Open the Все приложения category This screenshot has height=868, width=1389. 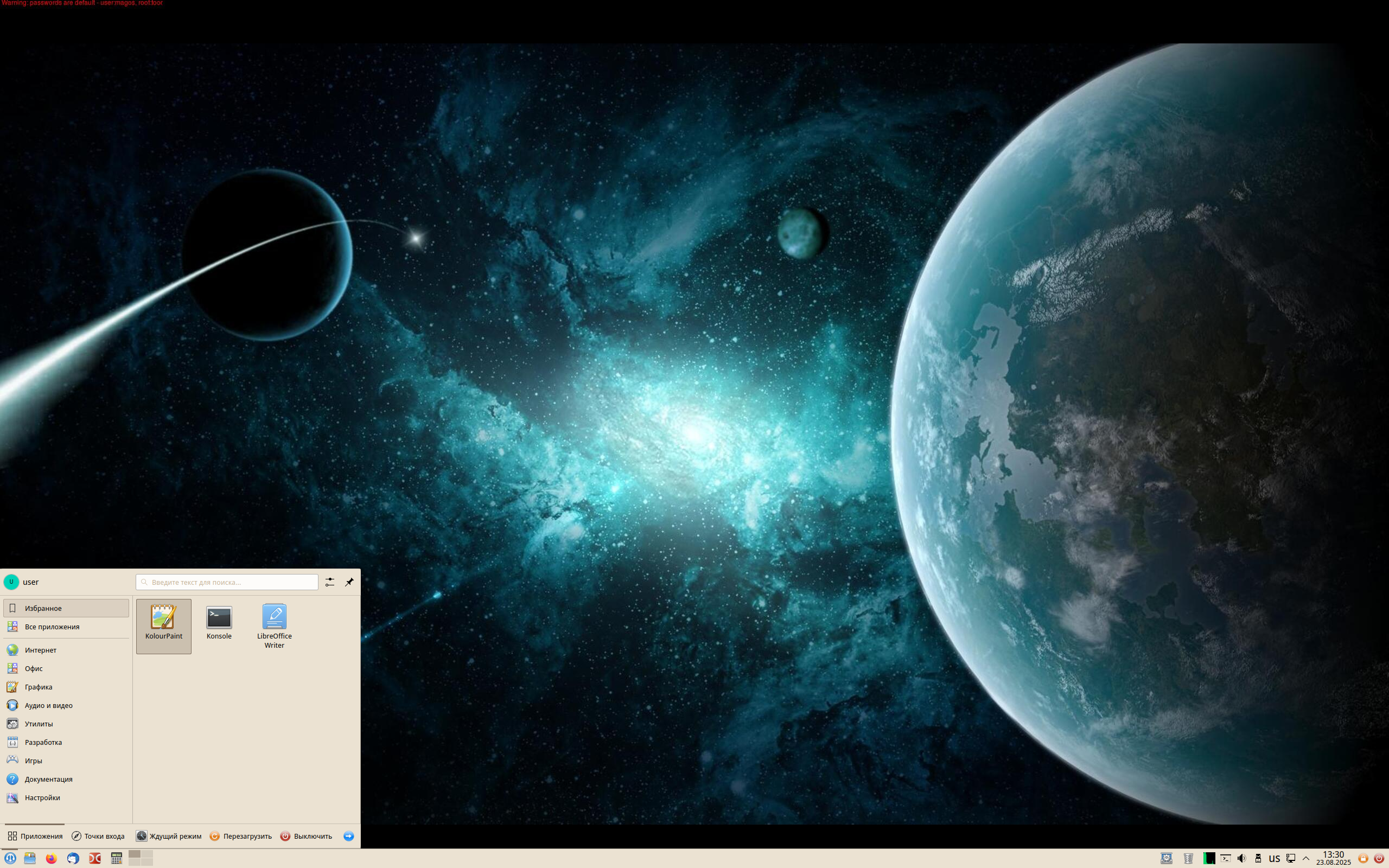(66, 626)
